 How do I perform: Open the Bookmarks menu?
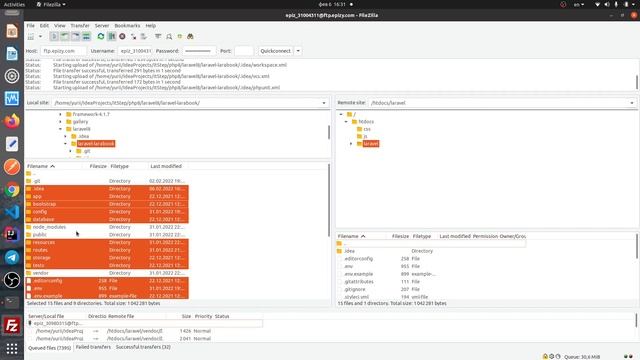click(127, 26)
